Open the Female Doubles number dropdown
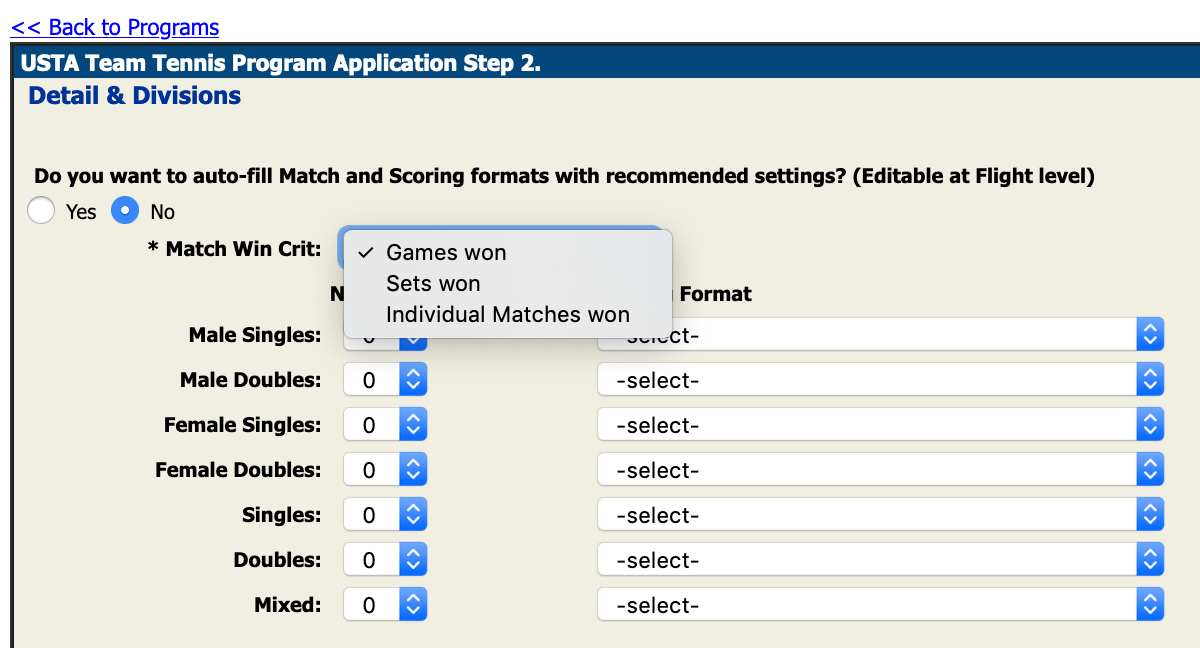1200x648 pixels. click(x=385, y=470)
